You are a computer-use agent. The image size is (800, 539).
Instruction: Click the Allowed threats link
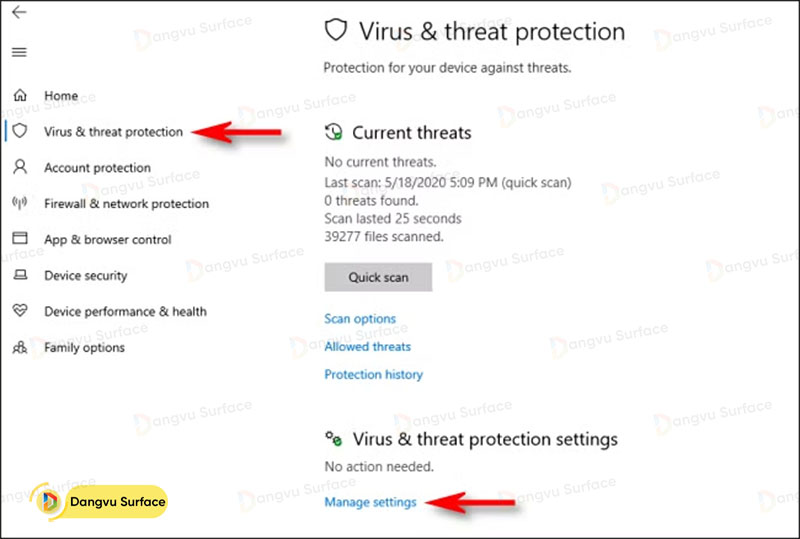pos(367,347)
